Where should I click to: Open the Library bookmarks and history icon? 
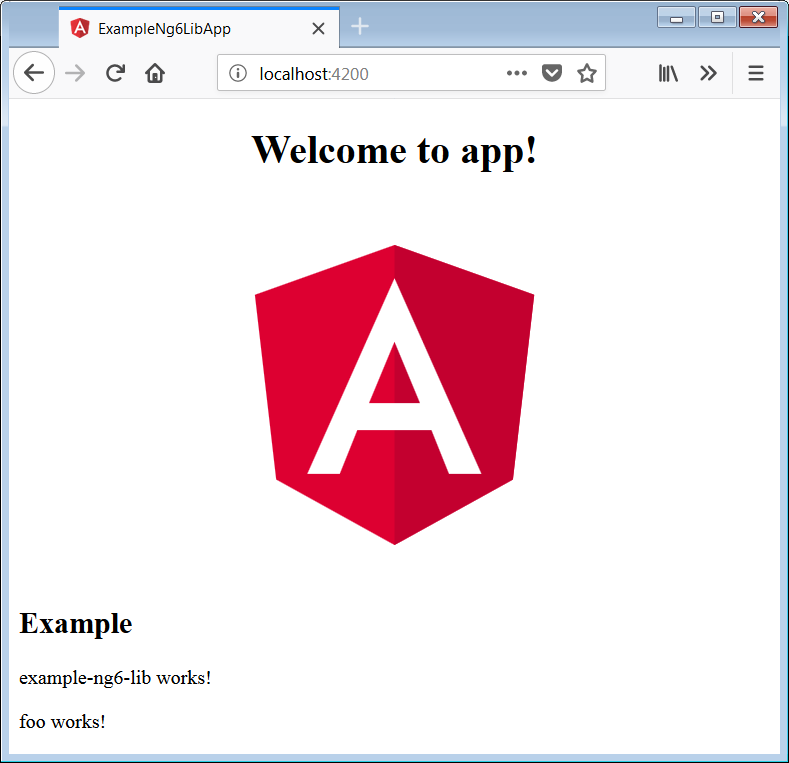(x=668, y=73)
